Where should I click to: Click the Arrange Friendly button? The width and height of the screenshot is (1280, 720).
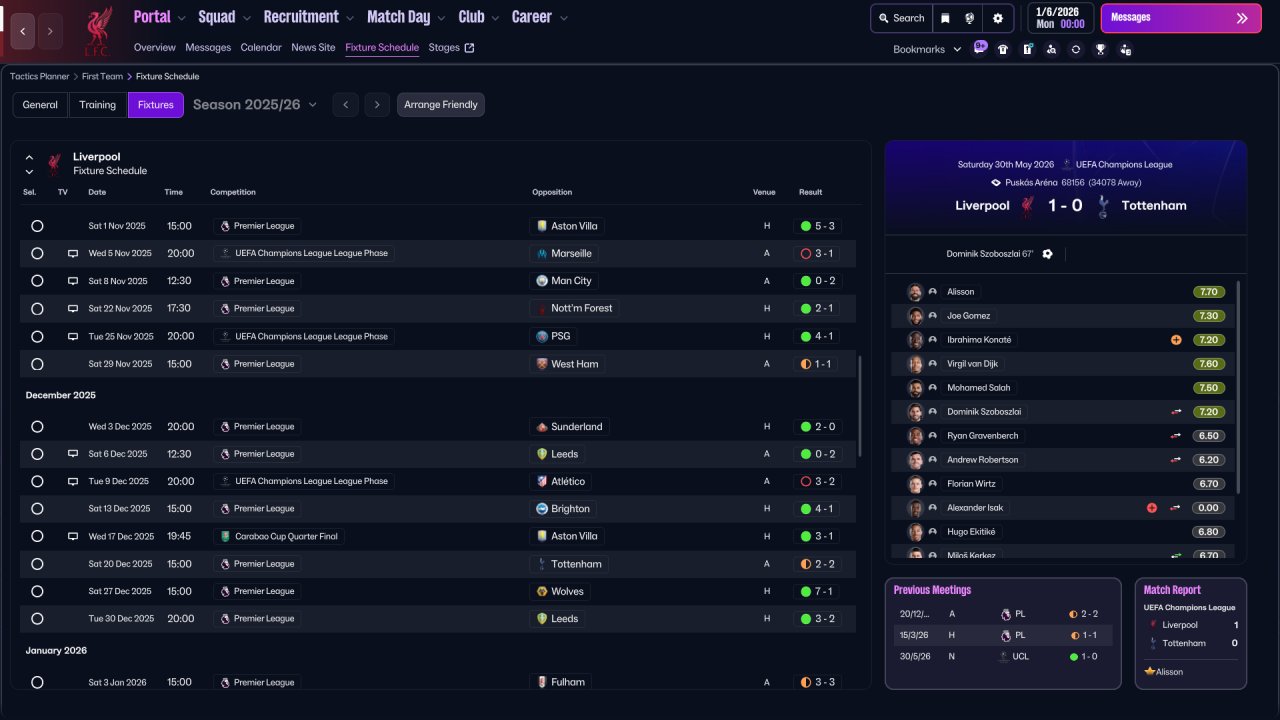(441, 105)
